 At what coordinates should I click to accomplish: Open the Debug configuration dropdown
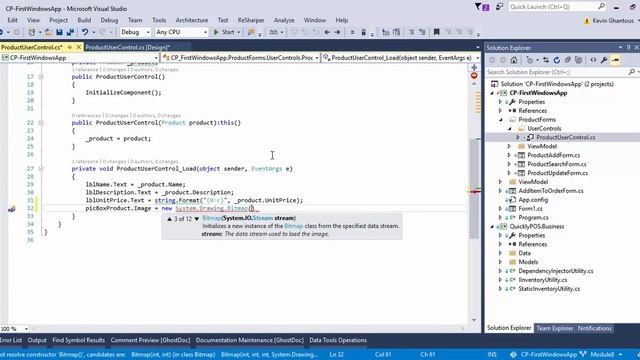136,32
